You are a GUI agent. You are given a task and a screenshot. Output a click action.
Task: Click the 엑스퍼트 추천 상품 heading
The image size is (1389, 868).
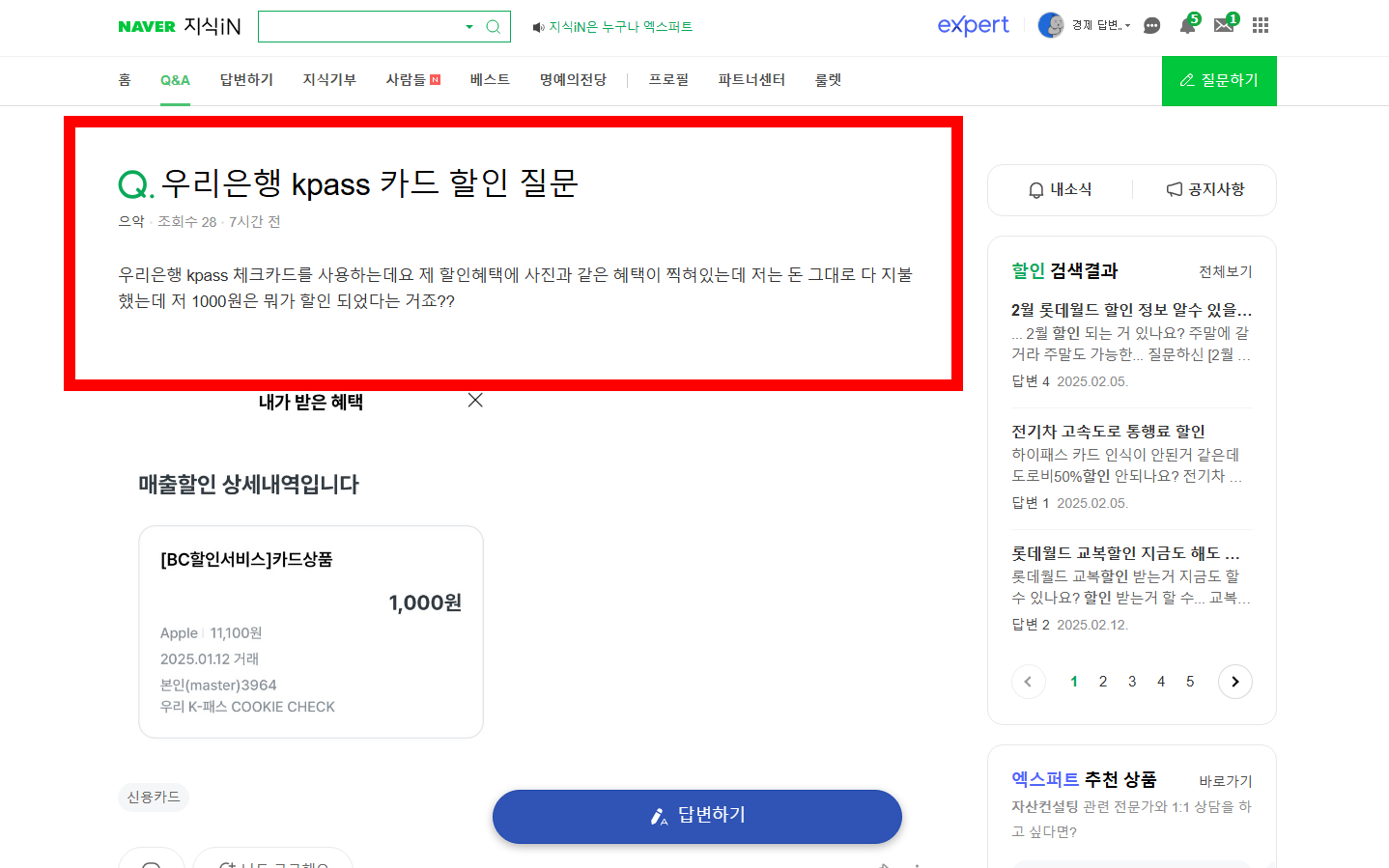point(1084,779)
